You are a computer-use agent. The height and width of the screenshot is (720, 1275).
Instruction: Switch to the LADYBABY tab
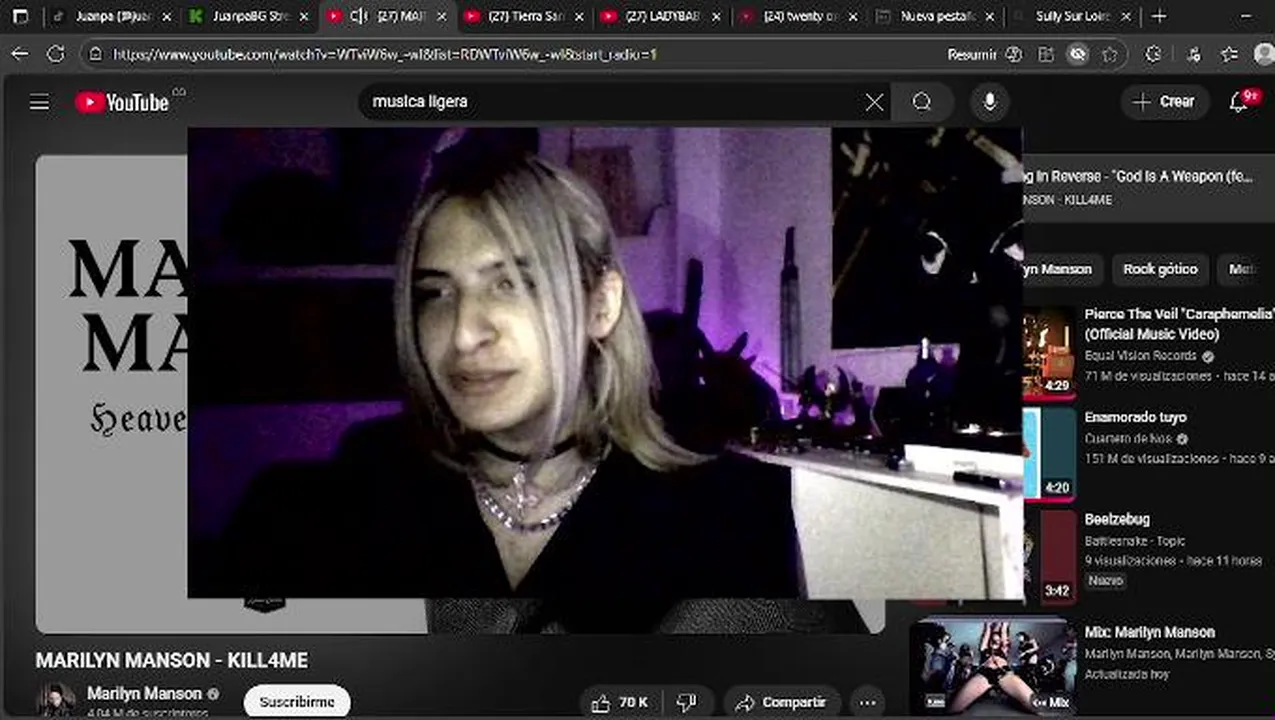pyautogui.click(x=662, y=16)
